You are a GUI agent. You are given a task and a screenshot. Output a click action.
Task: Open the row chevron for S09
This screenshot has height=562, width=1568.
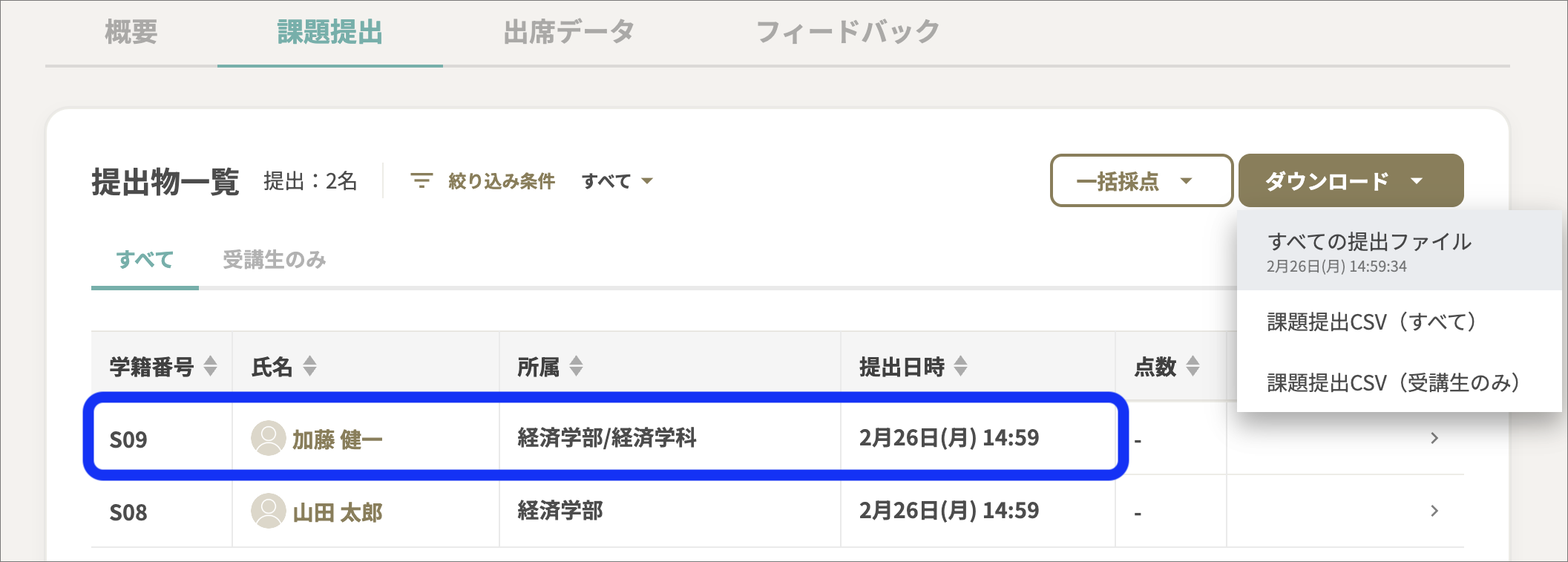click(1434, 438)
